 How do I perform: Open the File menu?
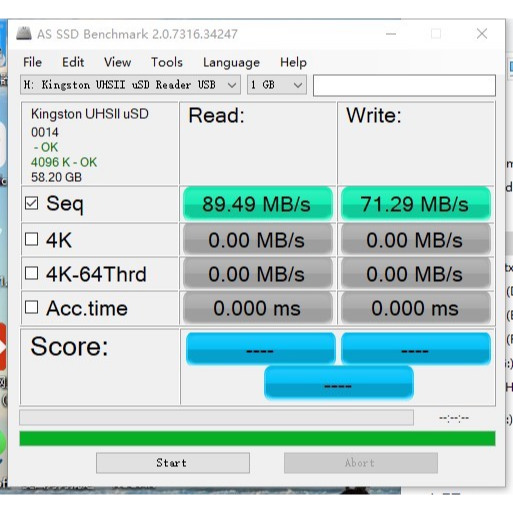[32, 62]
